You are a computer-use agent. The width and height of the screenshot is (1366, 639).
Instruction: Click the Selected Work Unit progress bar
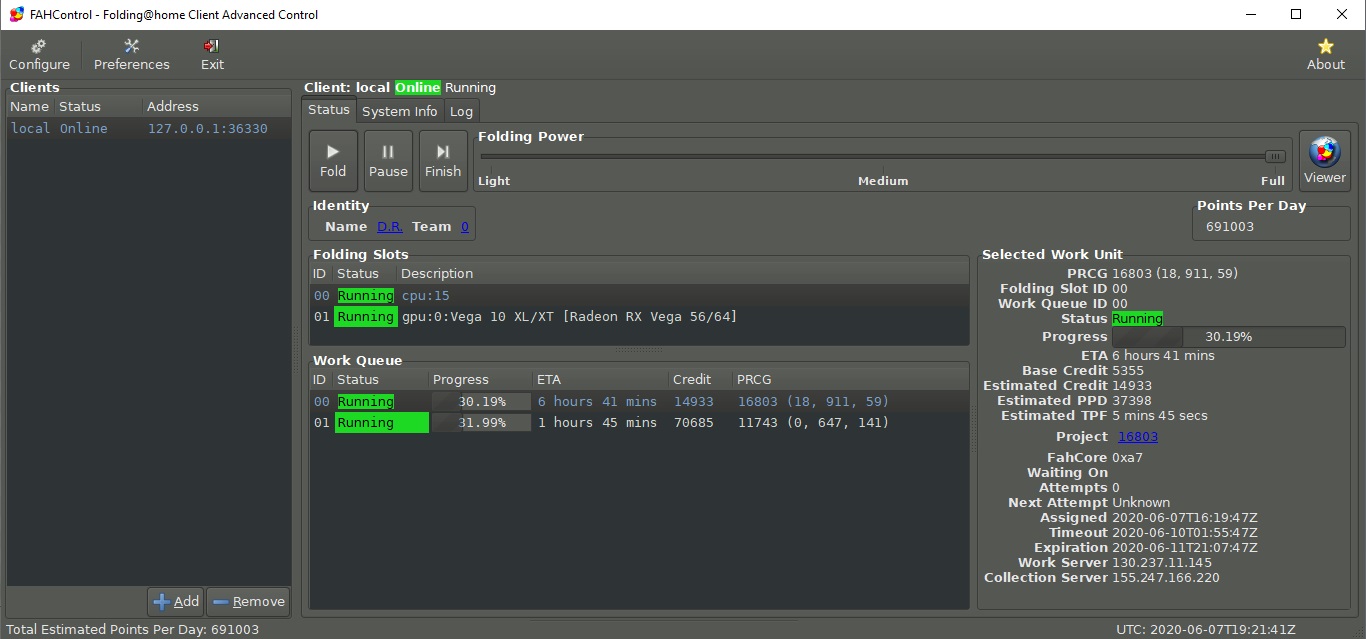[x=1229, y=337]
